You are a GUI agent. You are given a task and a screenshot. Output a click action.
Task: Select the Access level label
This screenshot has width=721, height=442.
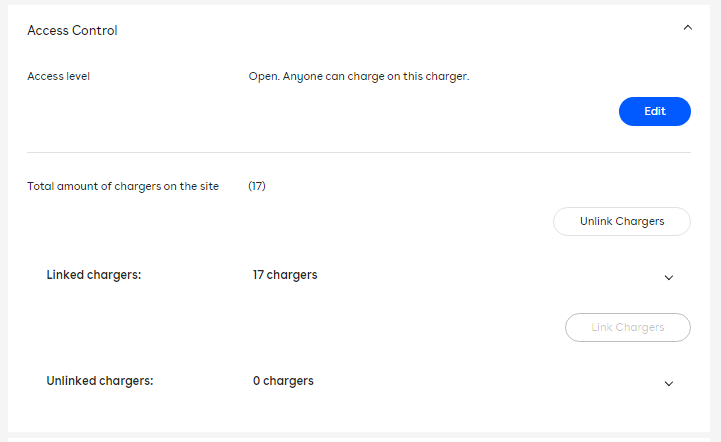pos(59,76)
